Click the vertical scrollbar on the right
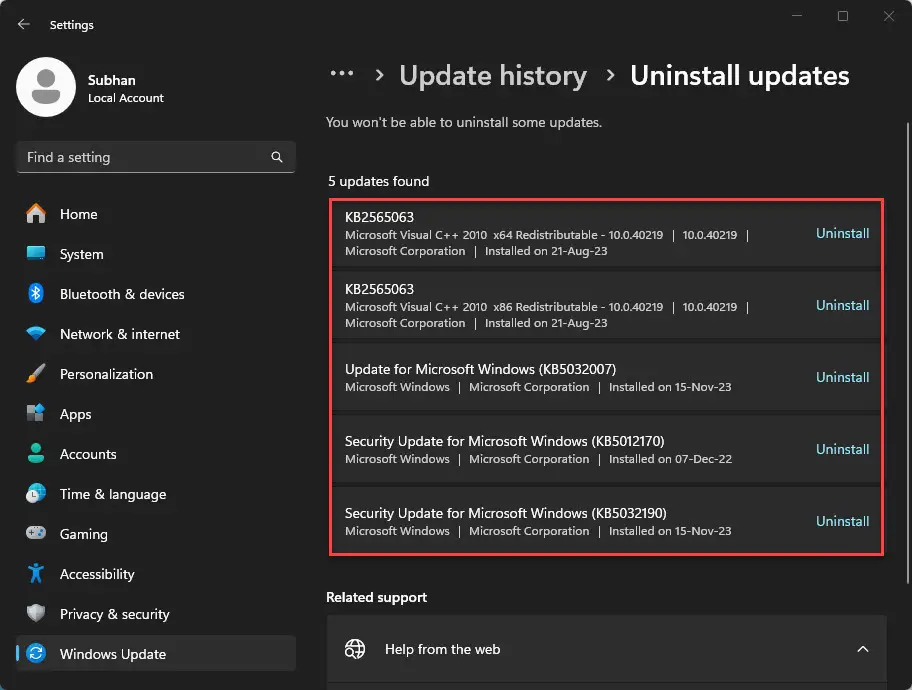 (x=907, y=352)
